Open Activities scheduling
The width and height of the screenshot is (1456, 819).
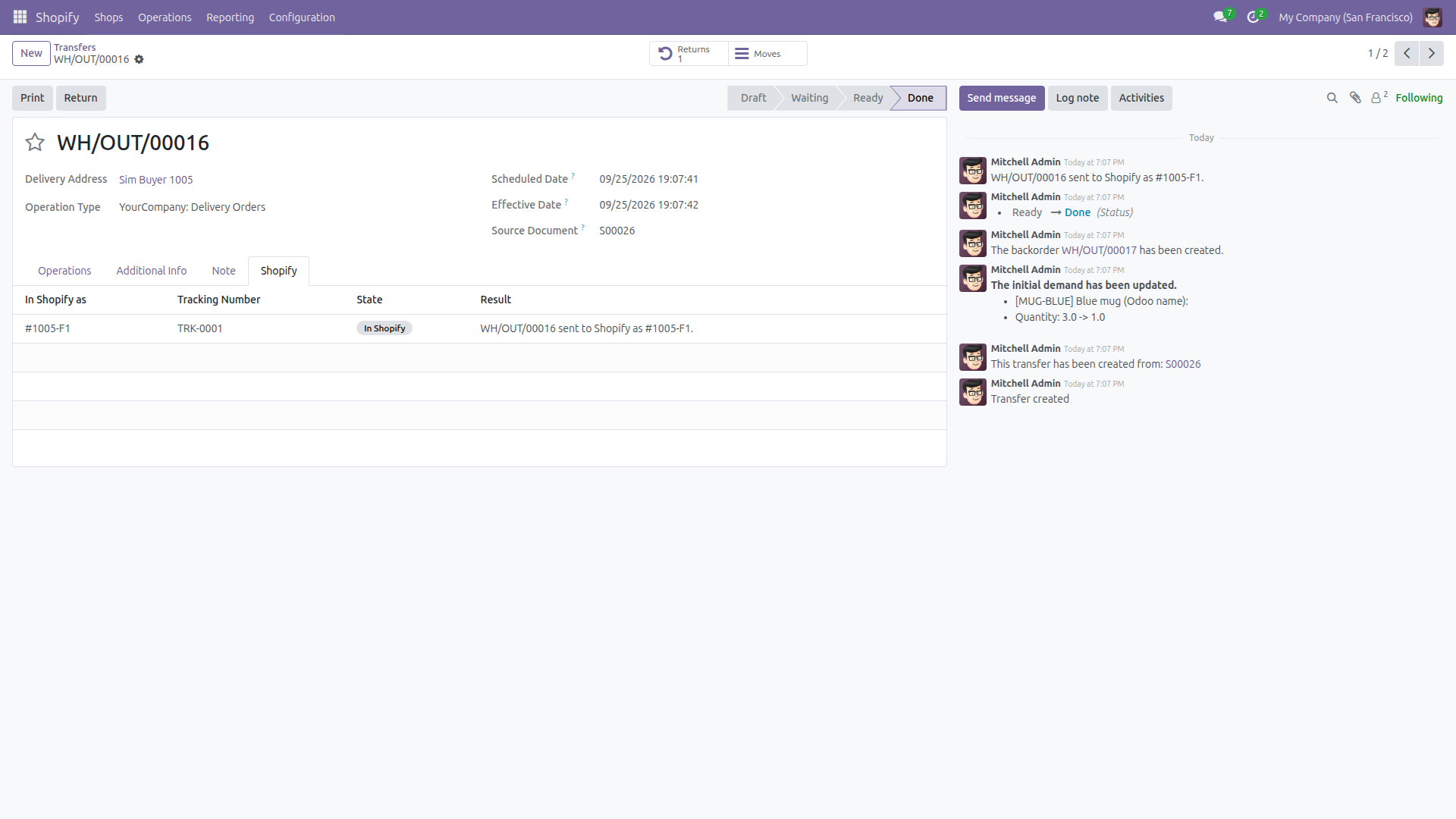pos(1141,98)
